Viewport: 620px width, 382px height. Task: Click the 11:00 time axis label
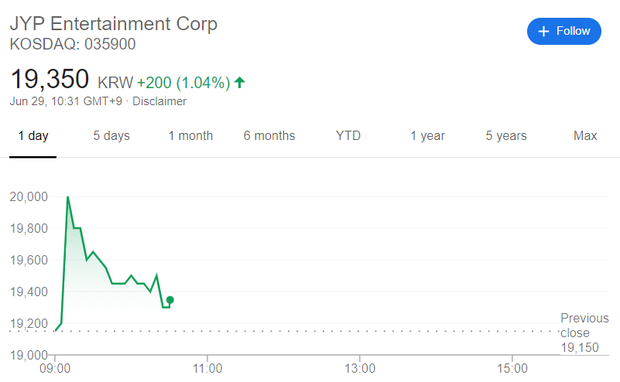click(208, 369)
